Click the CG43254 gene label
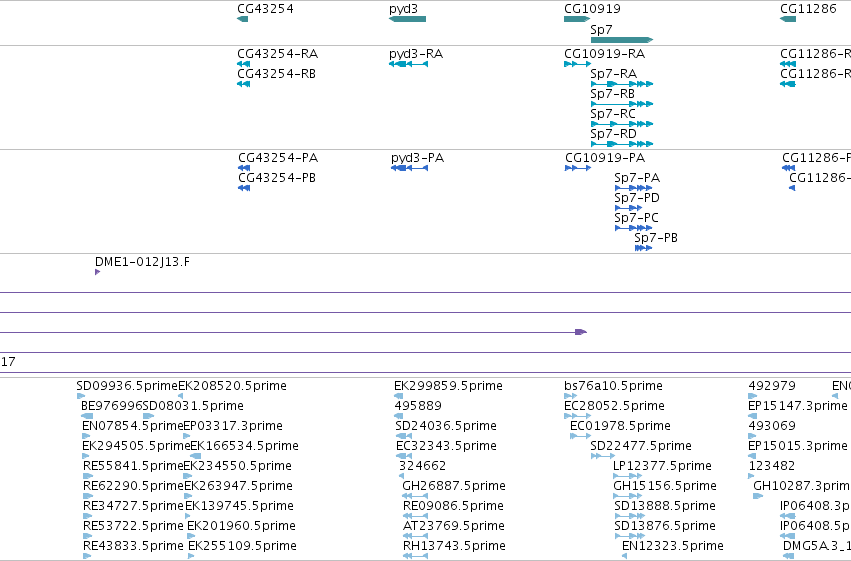This screenshot has height=561, width=851. point(265,9)
